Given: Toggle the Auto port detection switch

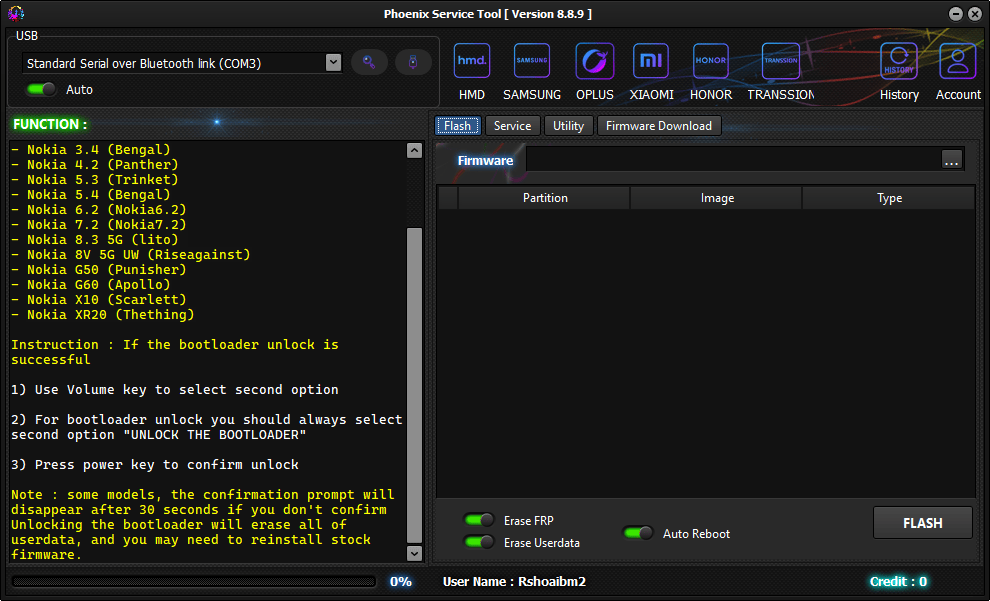Looking at the screenshot, I should tap(41, 90).
